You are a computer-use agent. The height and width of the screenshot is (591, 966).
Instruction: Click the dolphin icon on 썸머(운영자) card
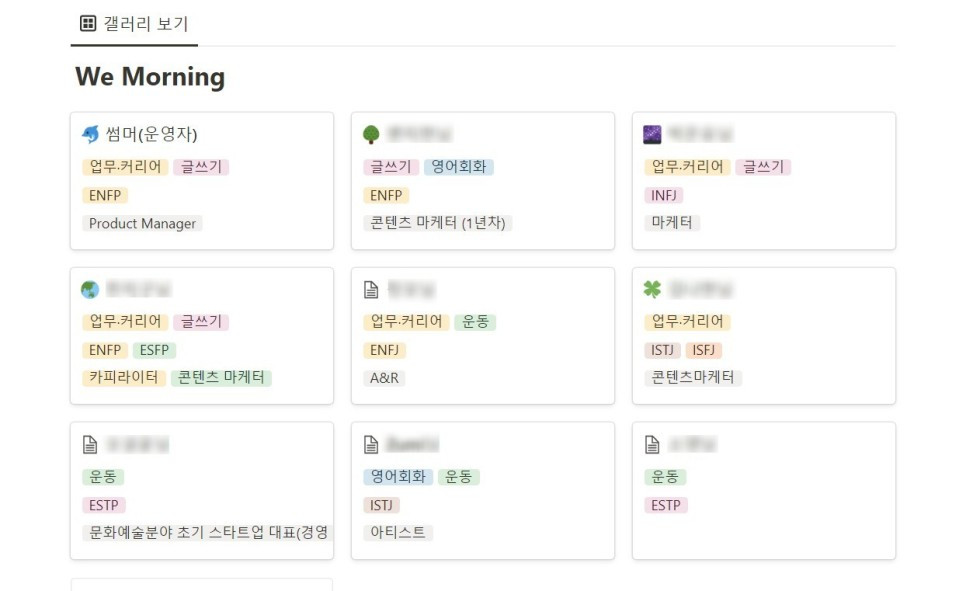pos(90,134)
